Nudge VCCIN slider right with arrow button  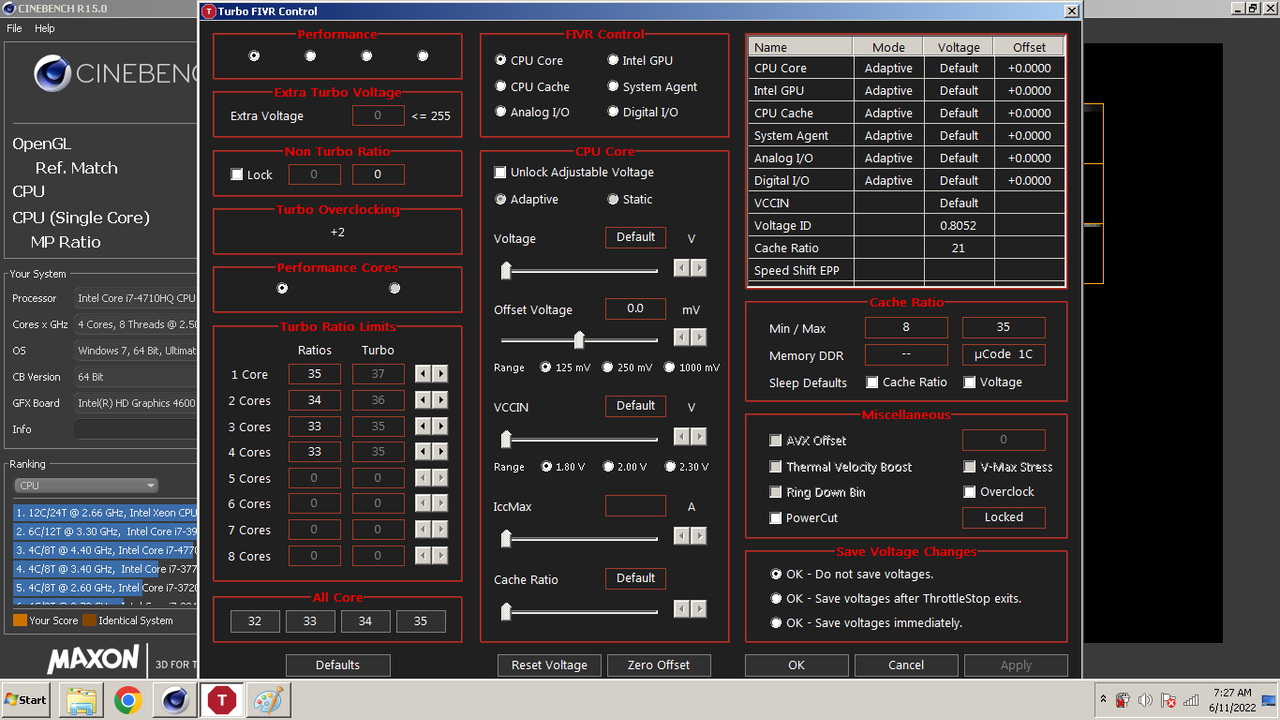[x=699, y=436]
